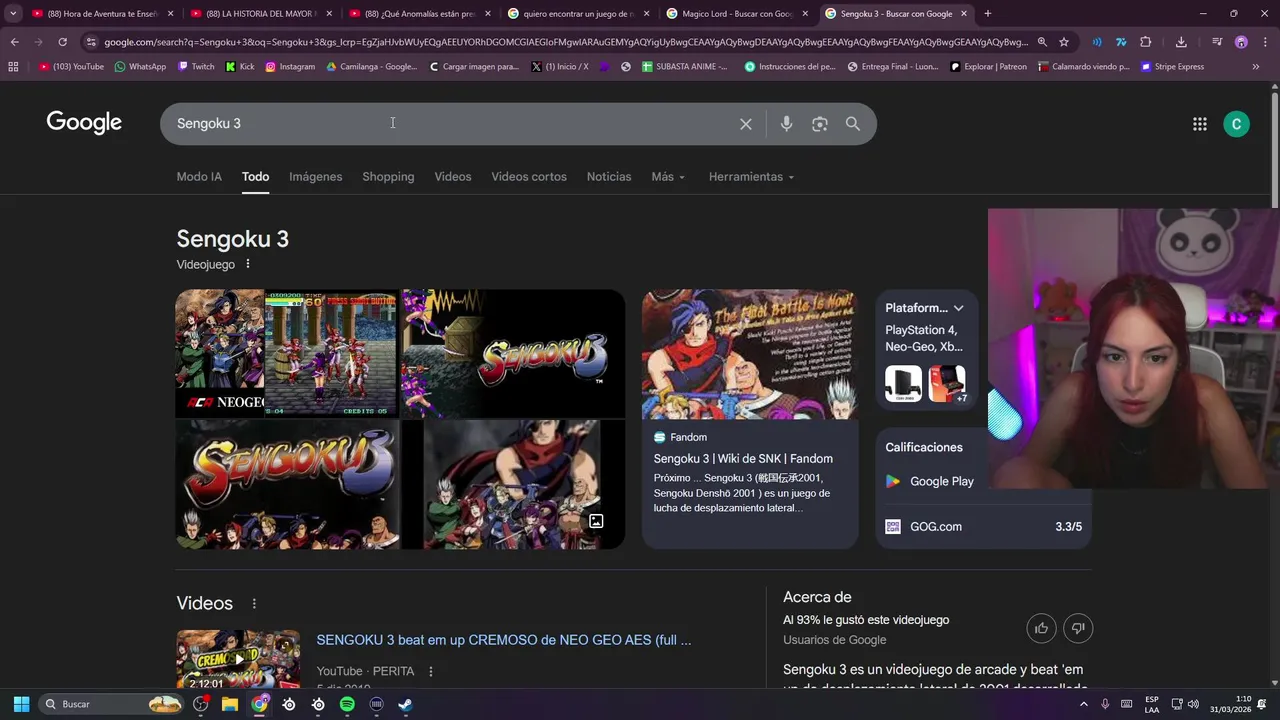Open the Instagram bookmark
The height and width of the screenshot is (720, 1280).
290,67
